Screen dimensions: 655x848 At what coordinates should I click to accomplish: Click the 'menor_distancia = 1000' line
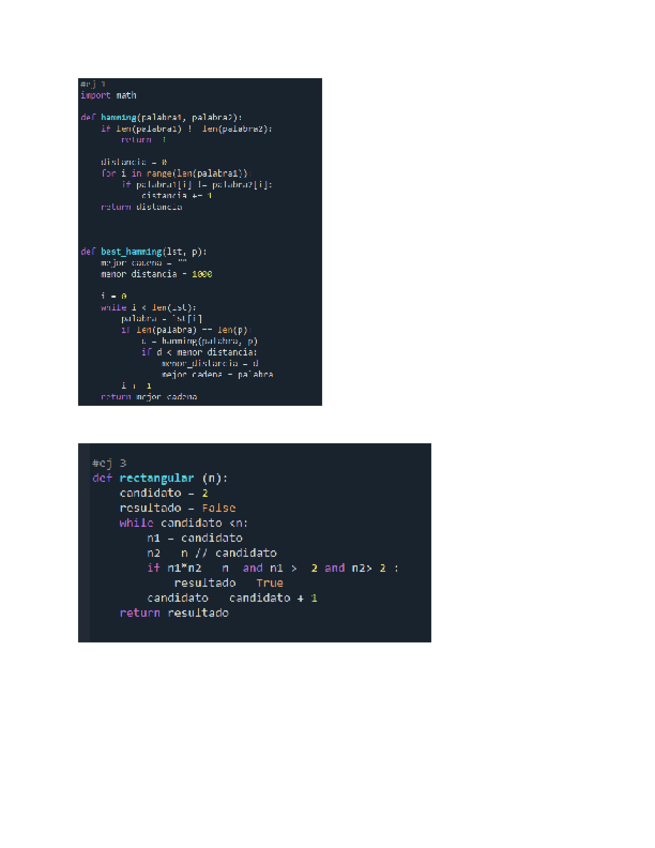156,274
